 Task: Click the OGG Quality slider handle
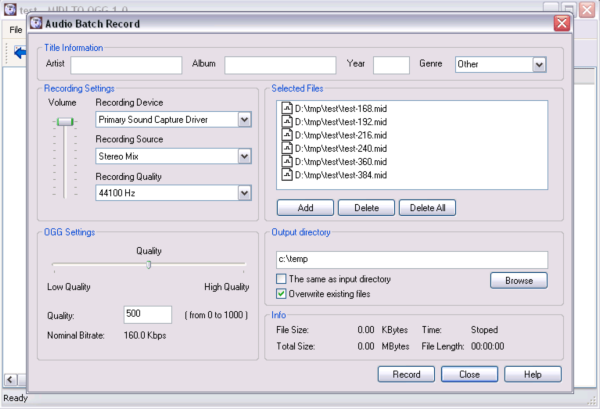click(x=149, y=265)
